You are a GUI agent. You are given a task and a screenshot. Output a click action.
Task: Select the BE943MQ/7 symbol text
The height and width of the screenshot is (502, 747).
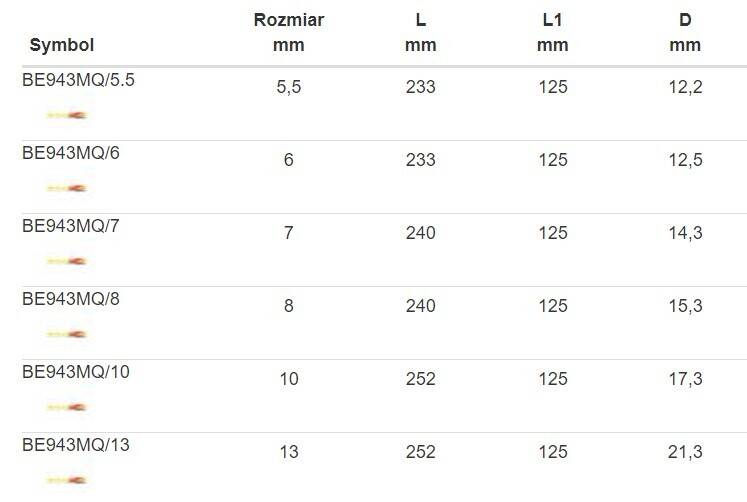(71, 226)
